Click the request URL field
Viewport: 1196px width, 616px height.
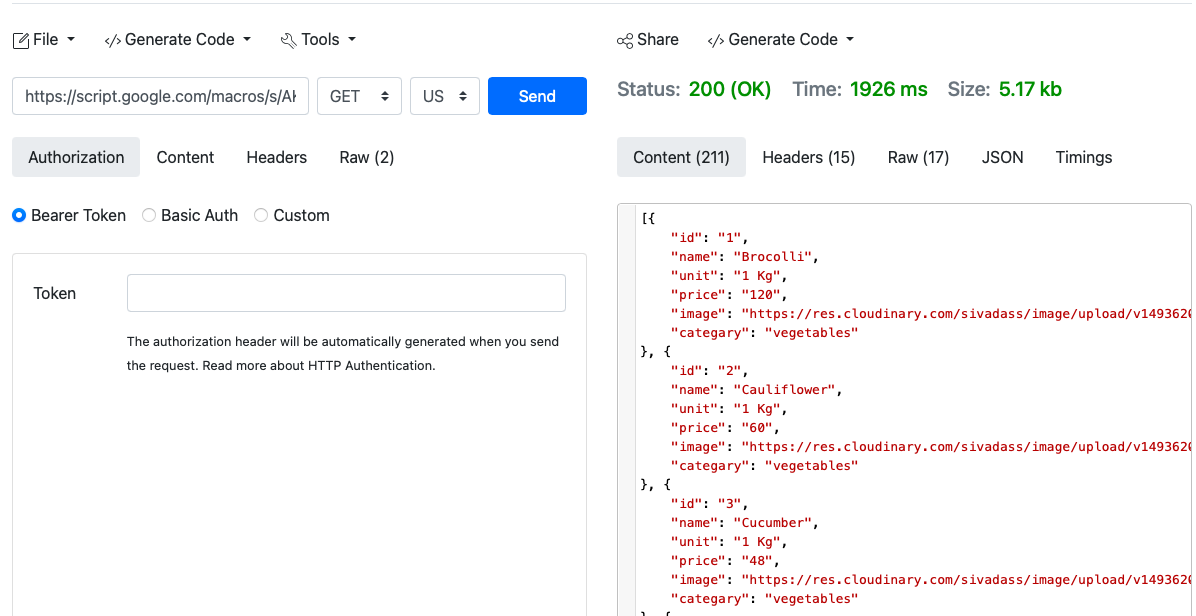[x=160, y=96]
